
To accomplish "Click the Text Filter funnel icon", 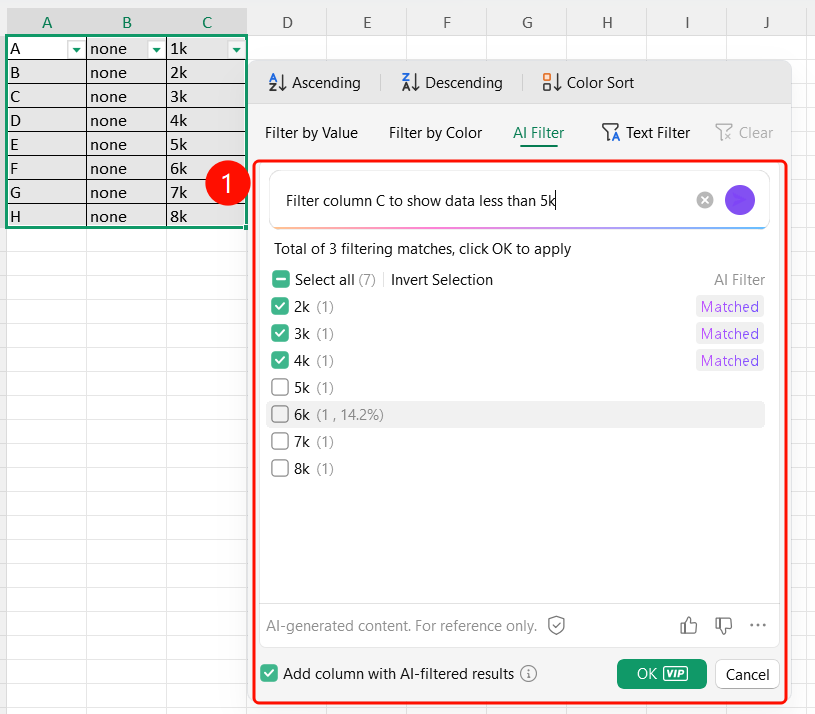I will coord(611,133).
